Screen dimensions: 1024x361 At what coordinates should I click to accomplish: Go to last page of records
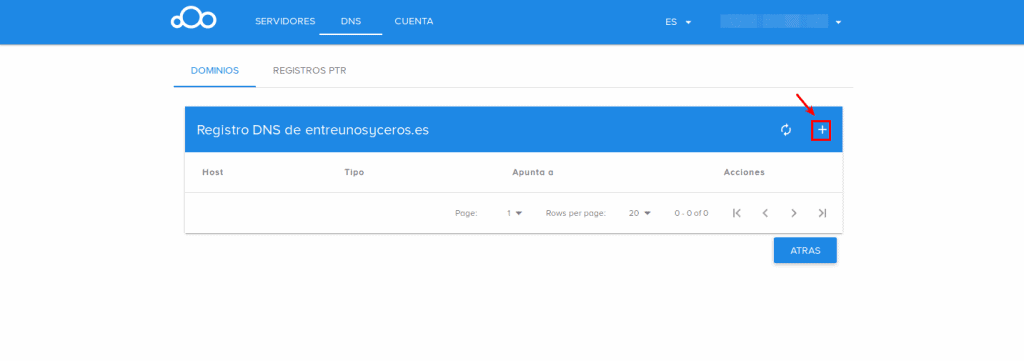click(822, 213)
